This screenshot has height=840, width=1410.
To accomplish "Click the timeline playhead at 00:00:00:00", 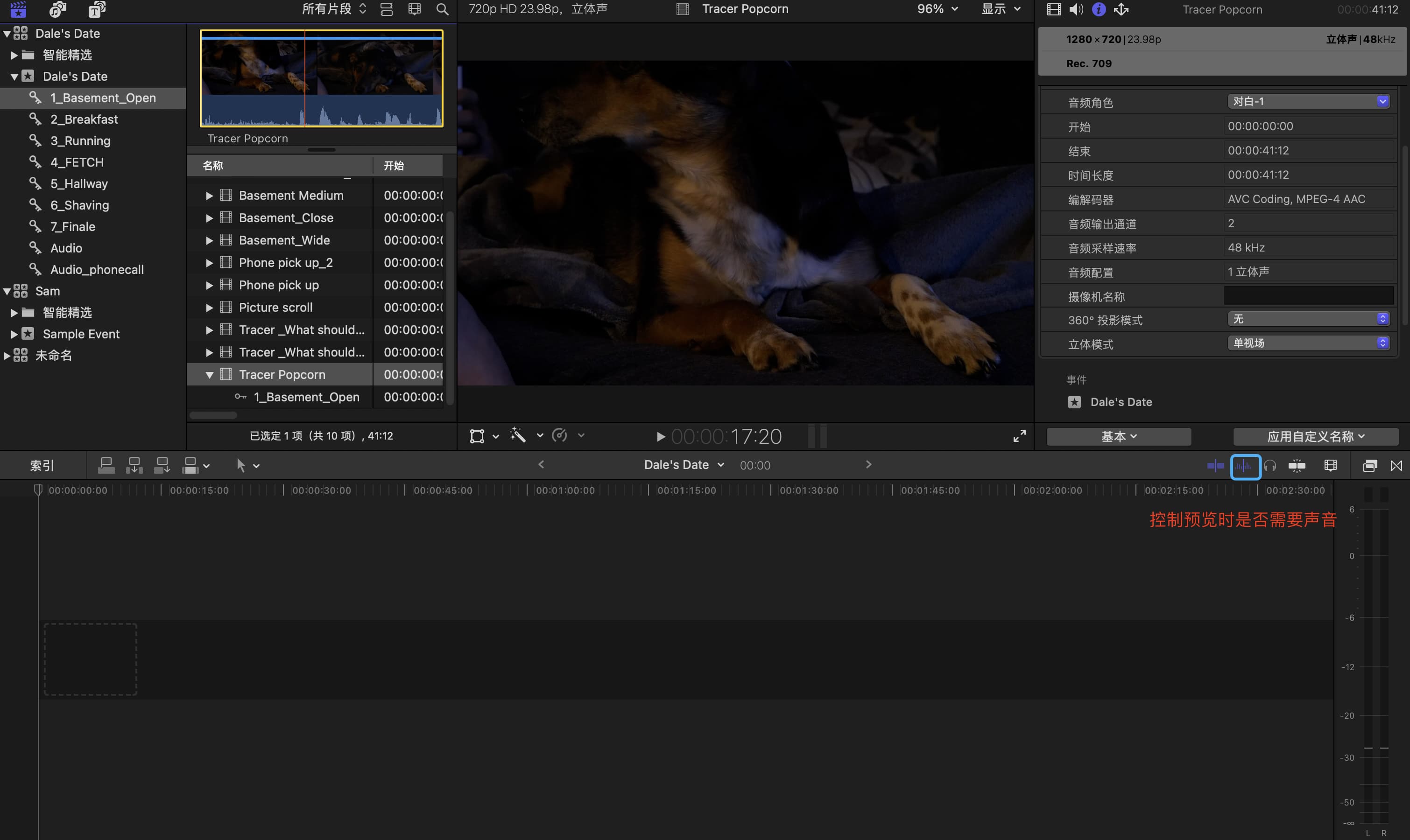I will 38,489.
